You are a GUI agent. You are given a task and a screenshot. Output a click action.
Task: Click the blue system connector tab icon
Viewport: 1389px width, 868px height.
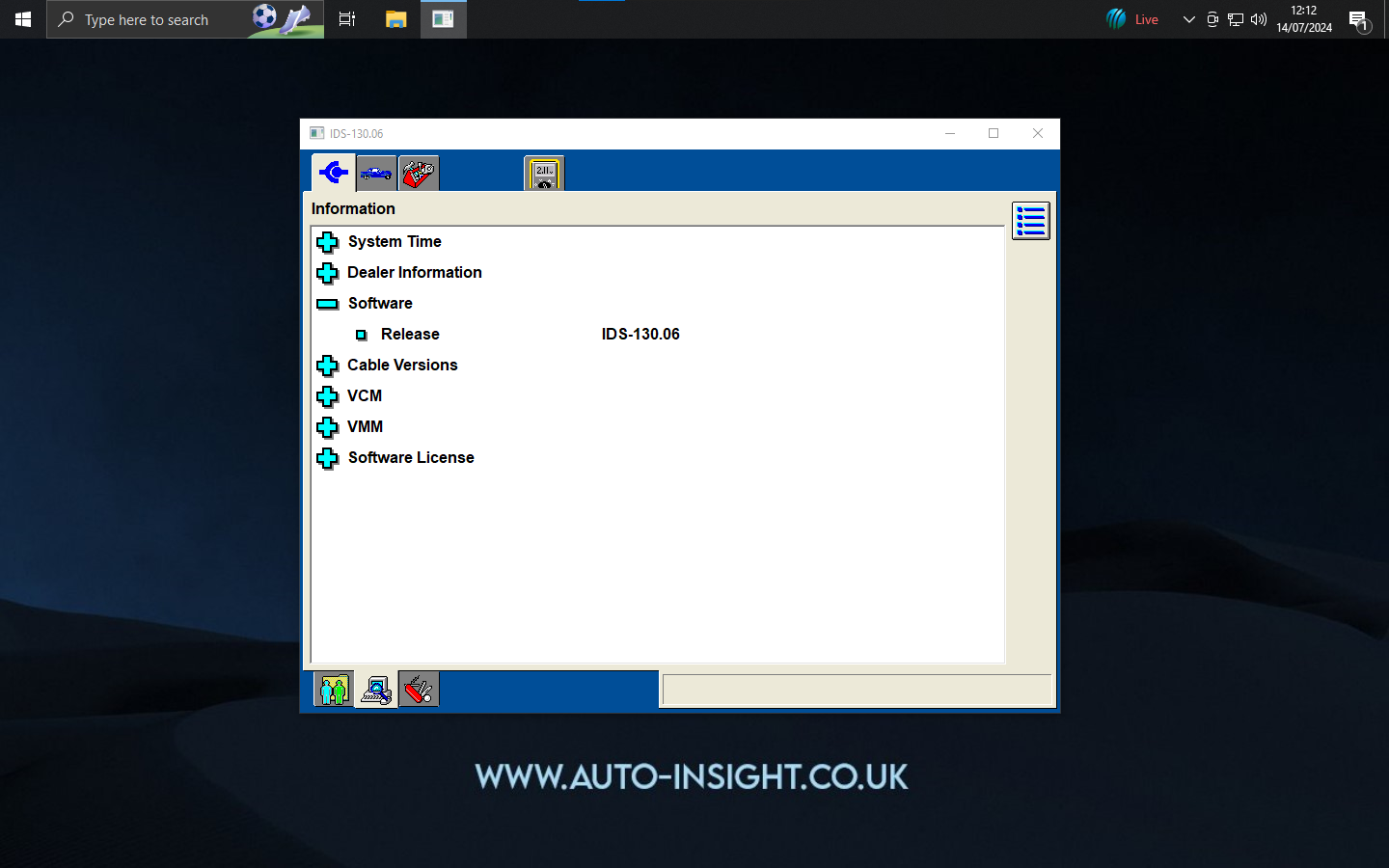334,173
